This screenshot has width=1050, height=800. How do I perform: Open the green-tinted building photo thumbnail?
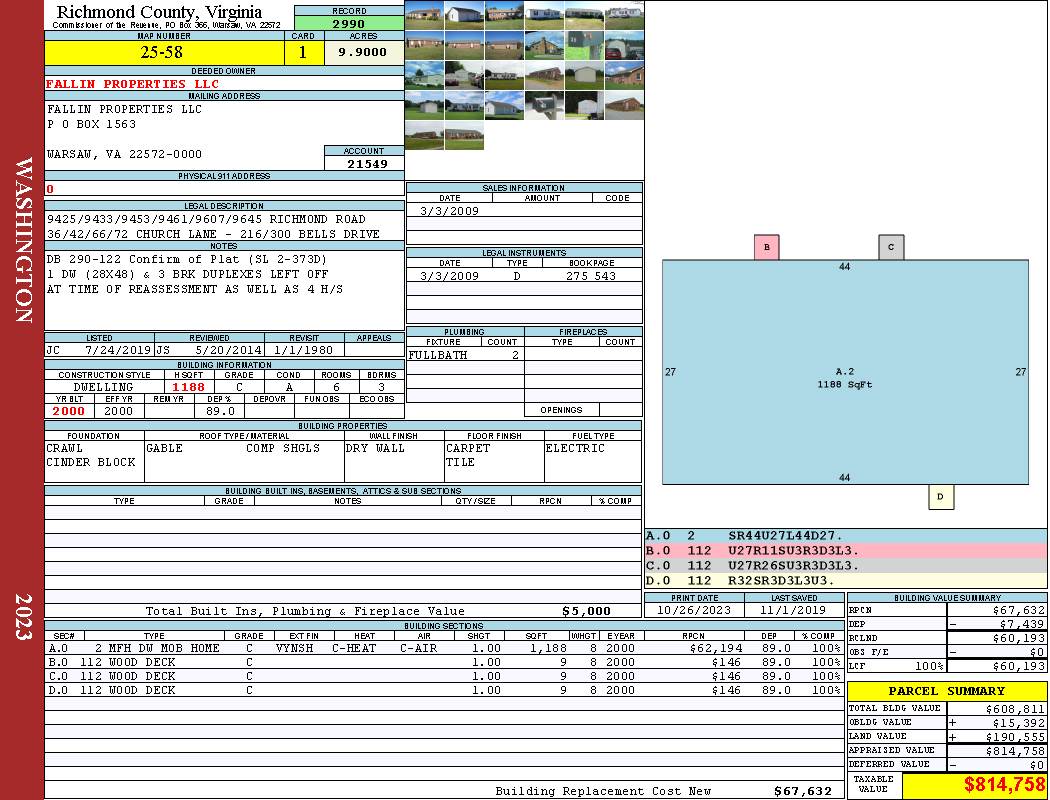(x=585, y=45)
